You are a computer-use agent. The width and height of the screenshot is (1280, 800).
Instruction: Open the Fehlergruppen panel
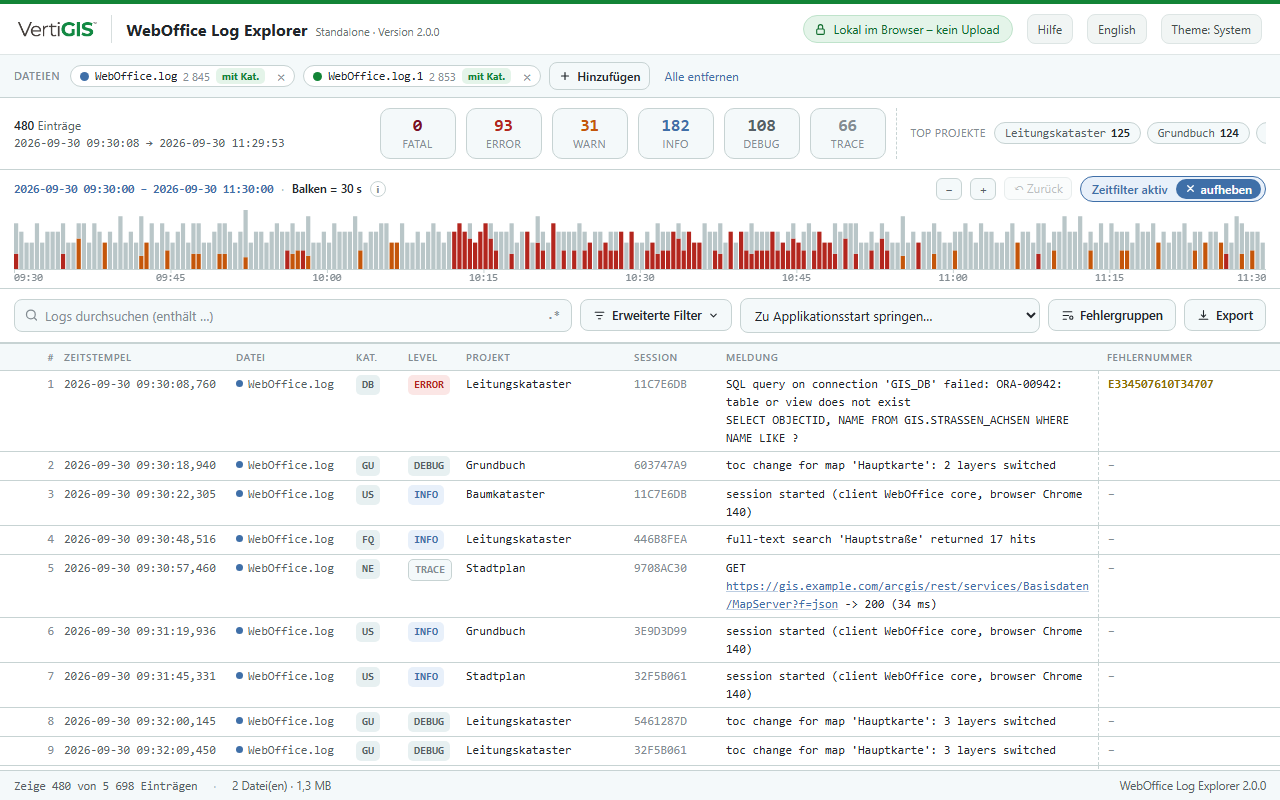coord(1112,316)
